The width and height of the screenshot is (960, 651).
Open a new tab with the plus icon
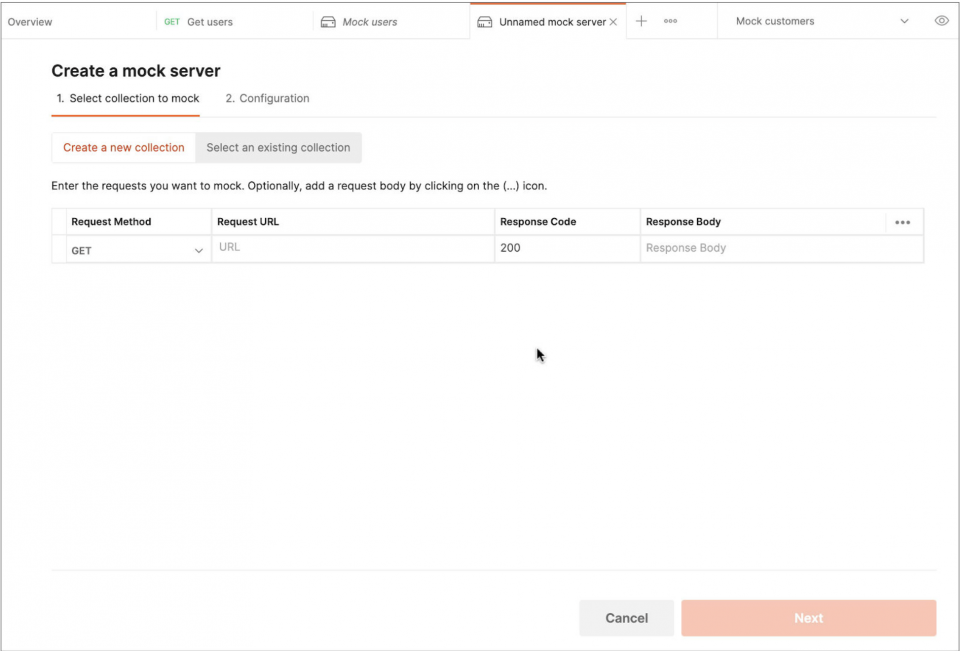pyautogui.click(x=641, y=20)
